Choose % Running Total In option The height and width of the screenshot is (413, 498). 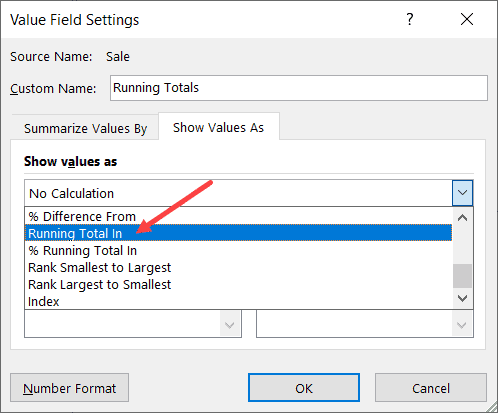[238, 250]
